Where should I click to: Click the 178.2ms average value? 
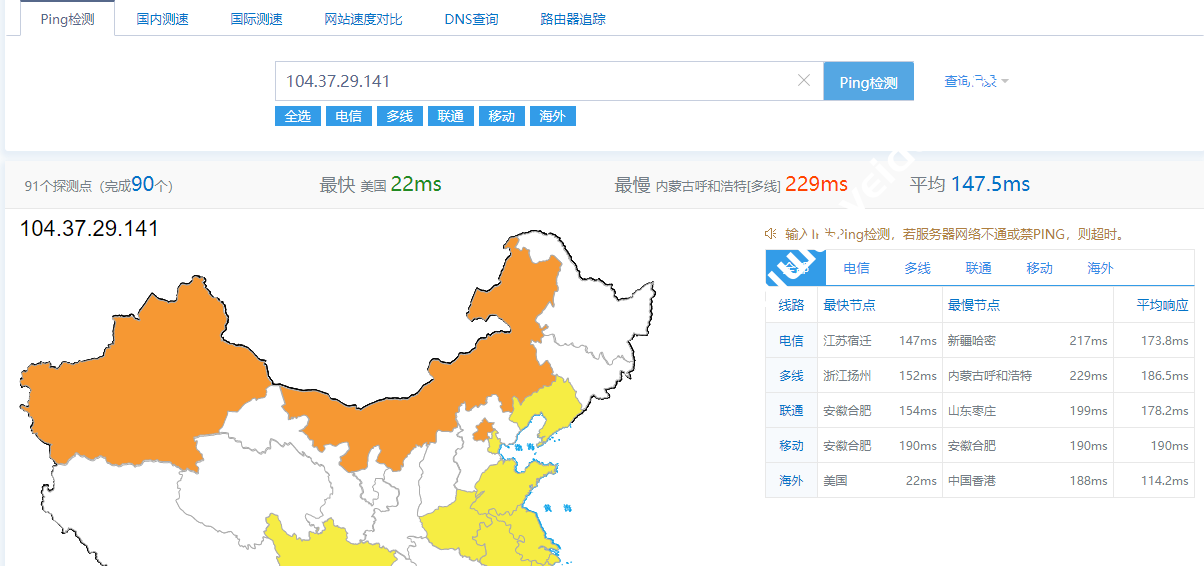[1164, 411]
